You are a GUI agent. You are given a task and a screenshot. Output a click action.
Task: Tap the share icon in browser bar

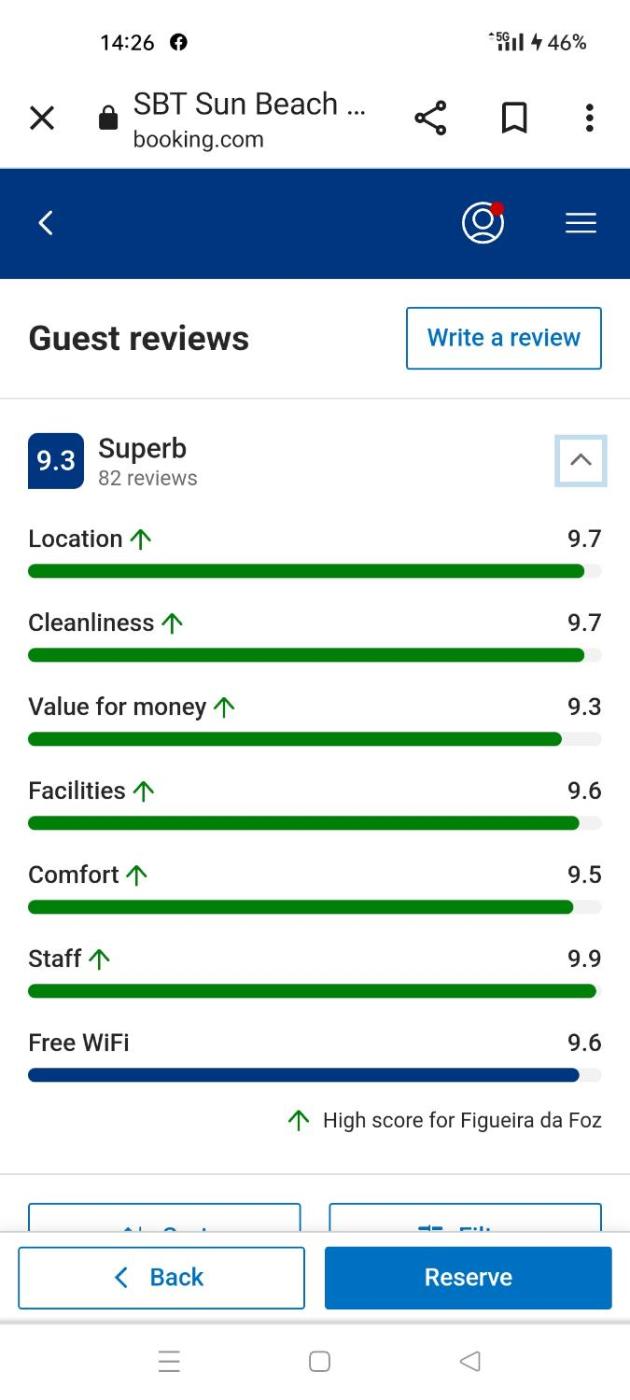tap(430, 119)
